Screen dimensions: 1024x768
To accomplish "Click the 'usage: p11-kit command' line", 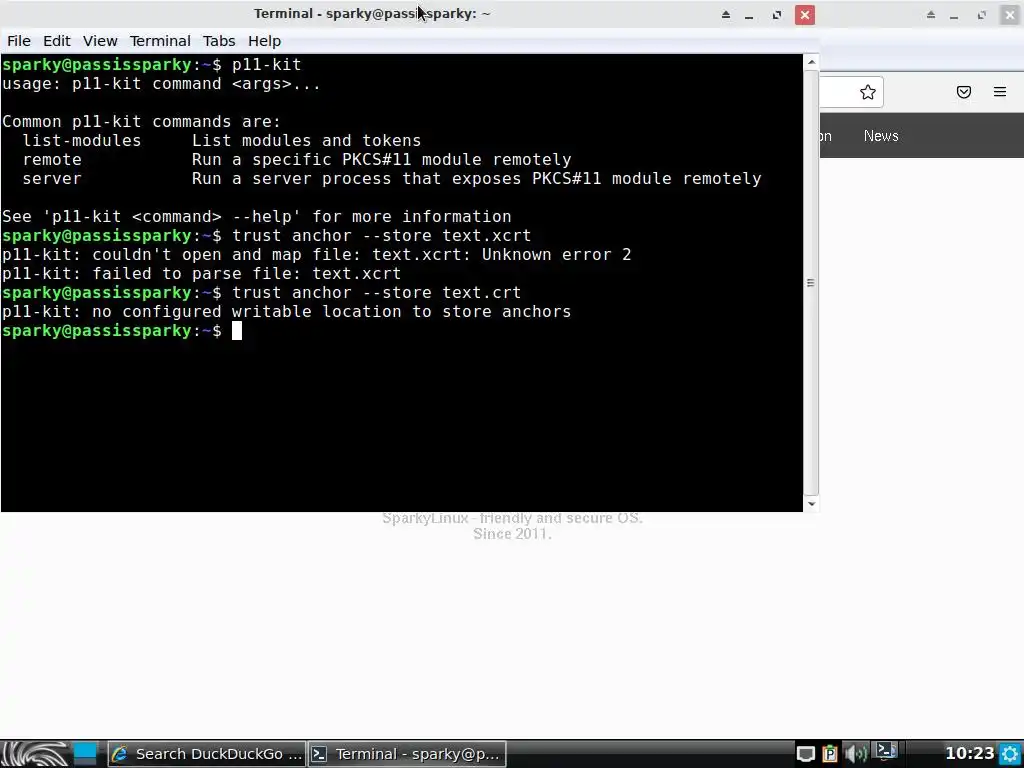I will (161, 84).
